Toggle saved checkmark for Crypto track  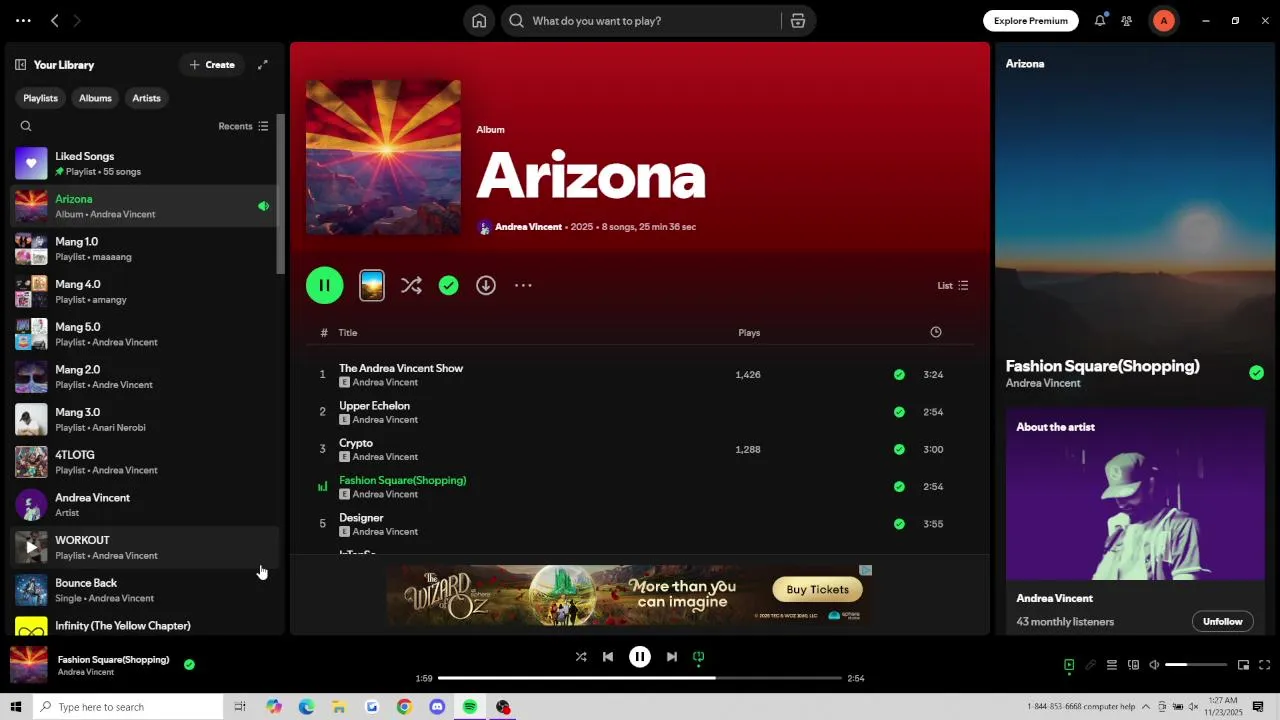click(899, 450)
